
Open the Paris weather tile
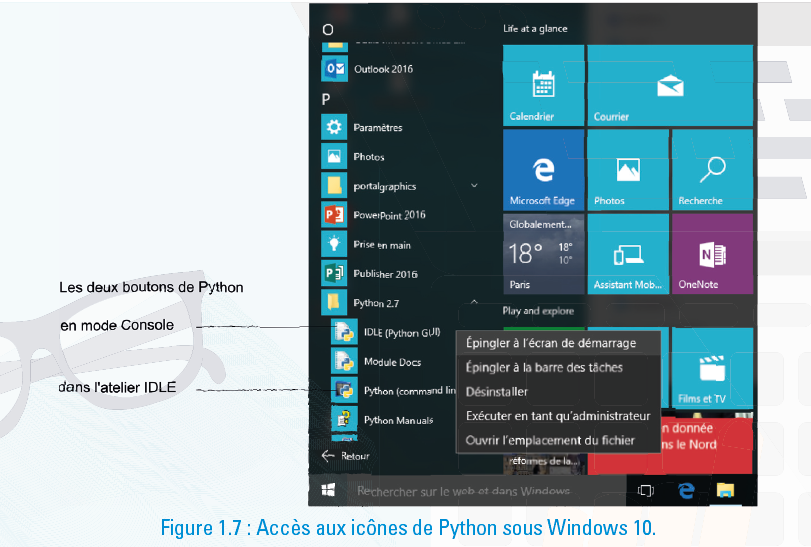click(x=544, y=254)
